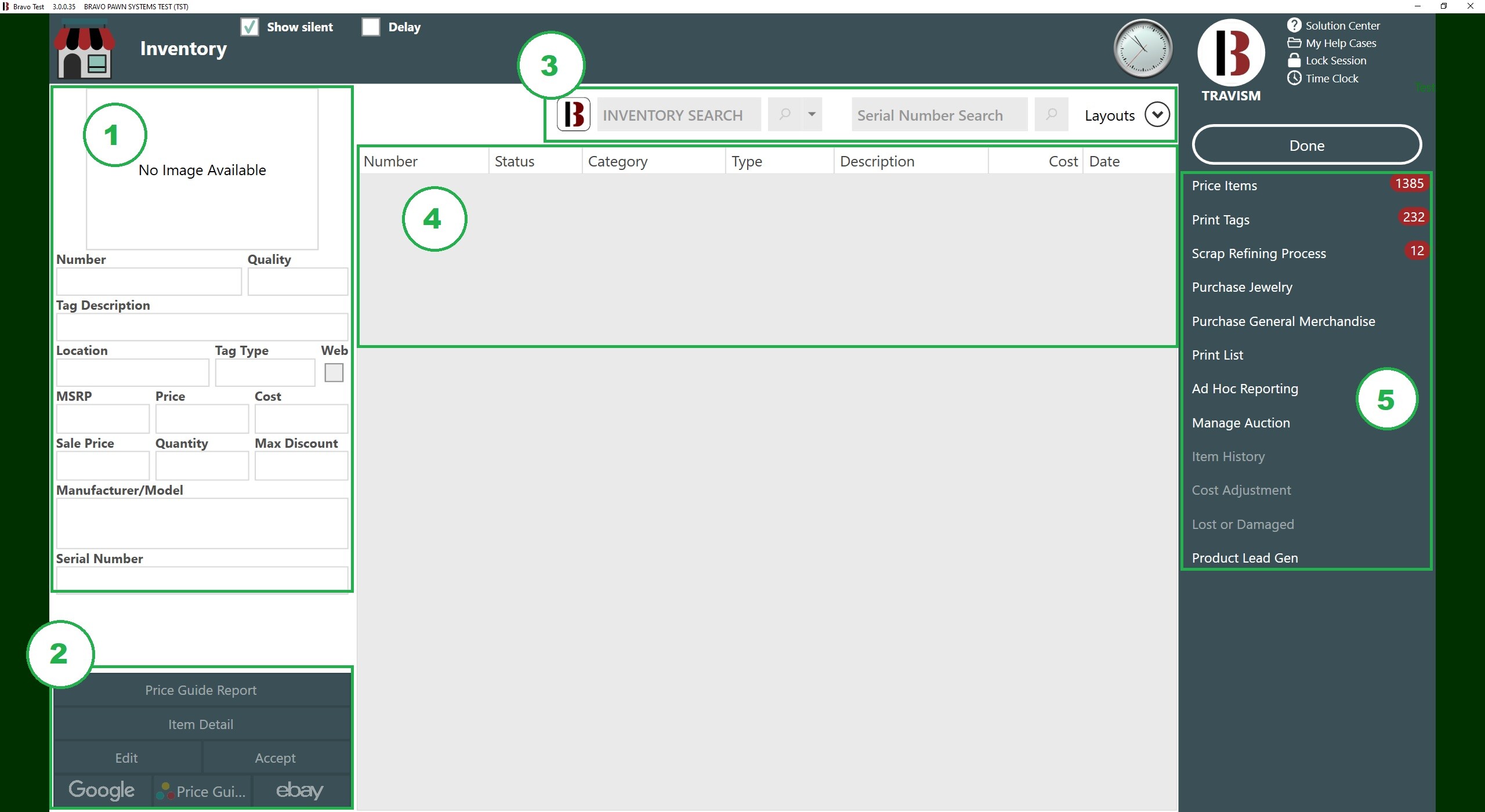1485x812 pixels.
Task: Click the MSRP input field
Action: point(103,419)
